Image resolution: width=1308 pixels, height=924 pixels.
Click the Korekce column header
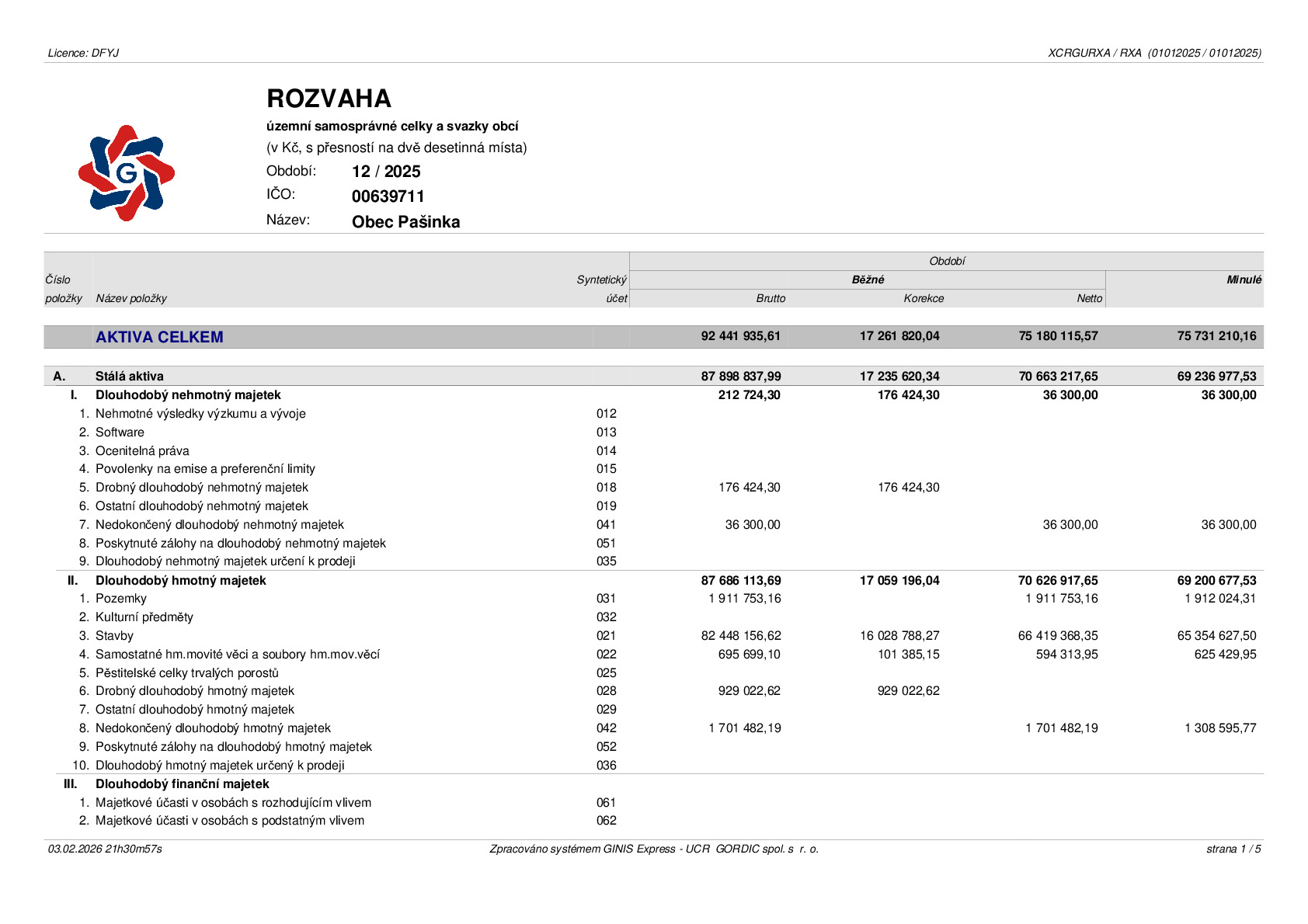[x=924, y=298]
